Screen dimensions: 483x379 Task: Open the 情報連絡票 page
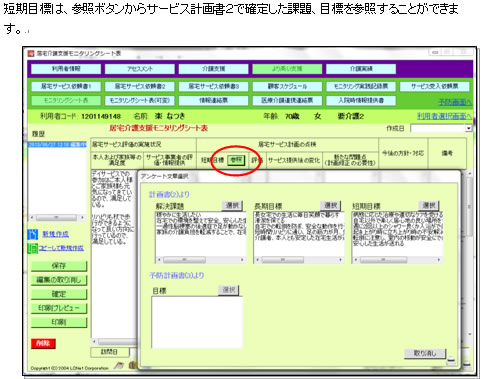click(x=213, y=100)
